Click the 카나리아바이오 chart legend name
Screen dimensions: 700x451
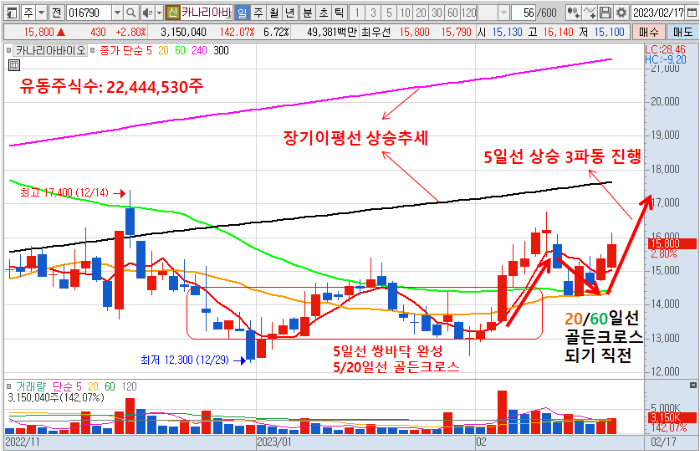50,50
